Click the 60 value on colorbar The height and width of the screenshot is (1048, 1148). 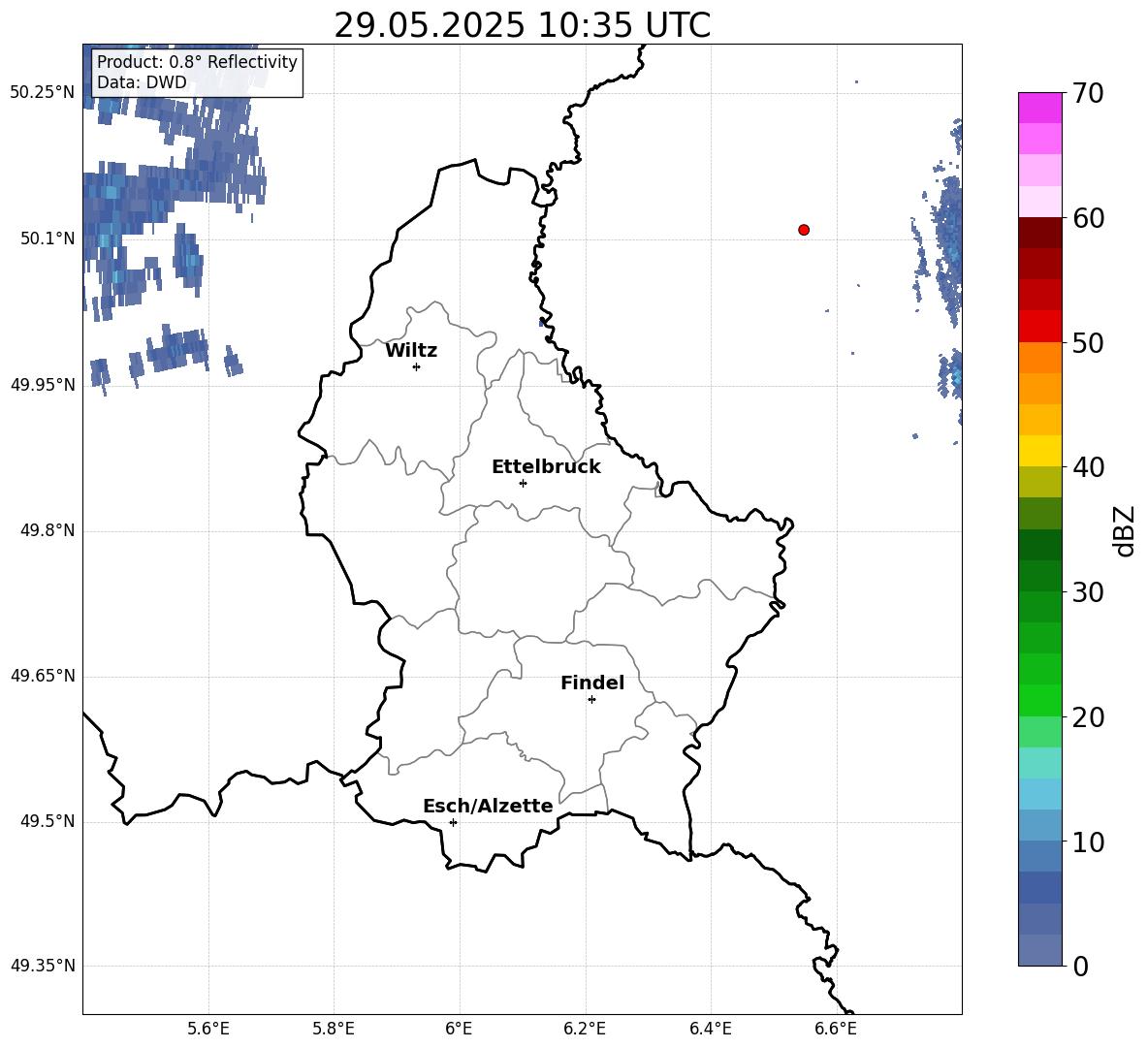[1088, 218]
